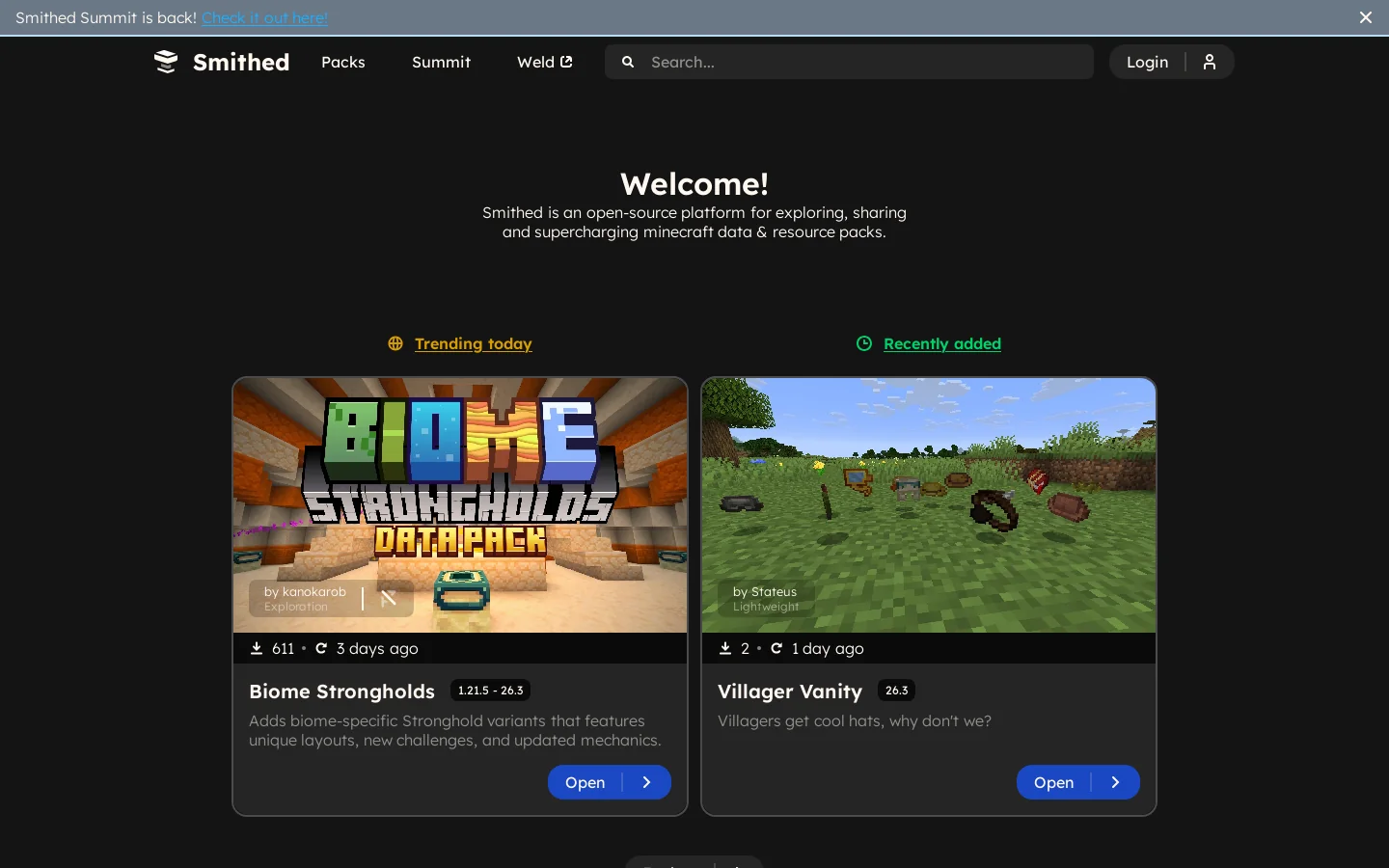Open the Biome Strongholds banner image
Viewport: 1389px width, 868px height.
460,505
